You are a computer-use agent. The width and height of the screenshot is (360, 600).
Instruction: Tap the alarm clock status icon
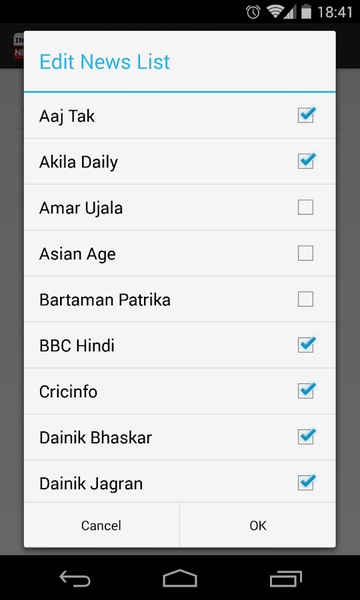[x=253, y=12]
